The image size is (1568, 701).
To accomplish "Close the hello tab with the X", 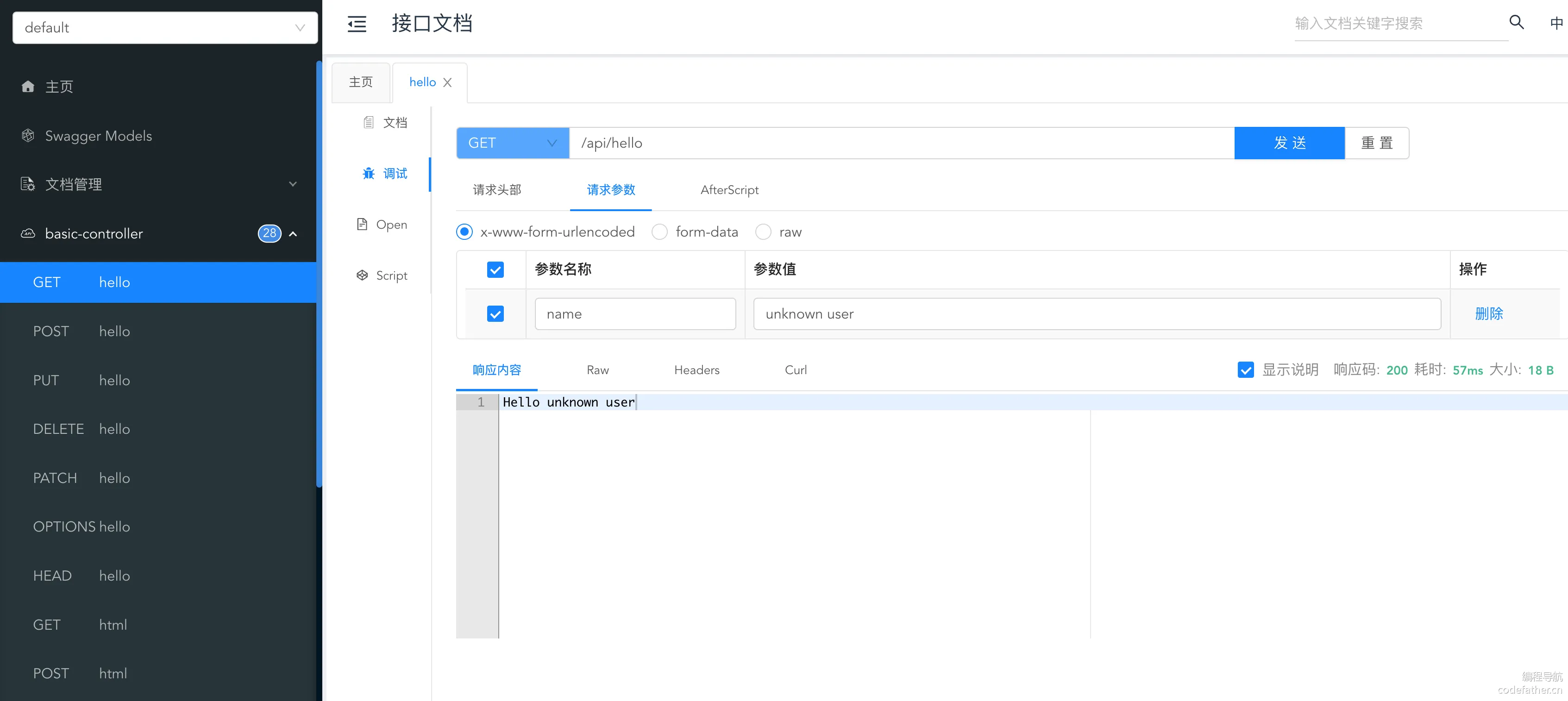I will click(447, 82).
